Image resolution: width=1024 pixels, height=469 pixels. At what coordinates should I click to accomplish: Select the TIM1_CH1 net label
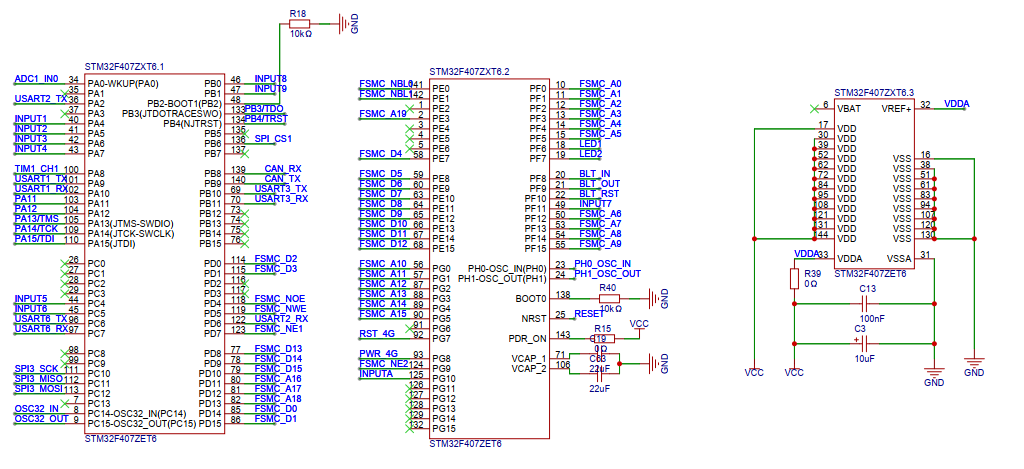pos(37,169)
